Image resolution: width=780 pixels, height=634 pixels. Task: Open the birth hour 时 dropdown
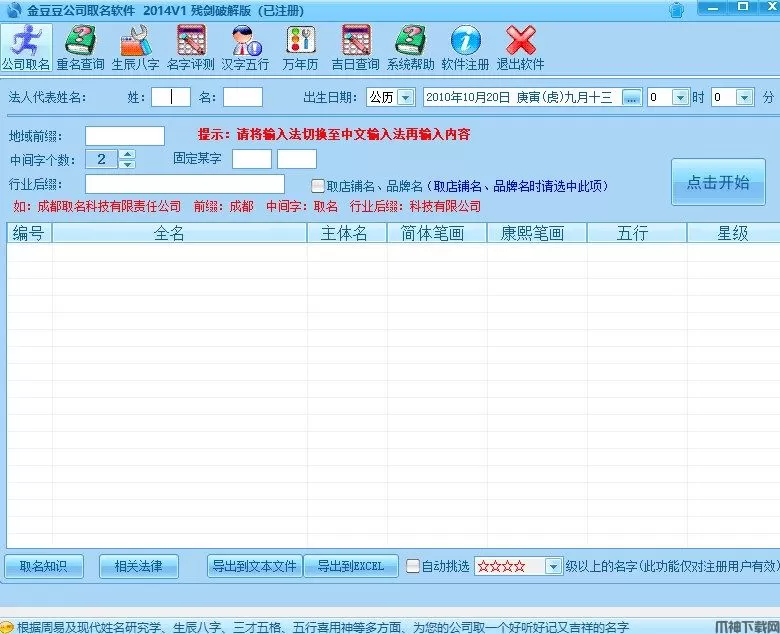click(680, 98)
